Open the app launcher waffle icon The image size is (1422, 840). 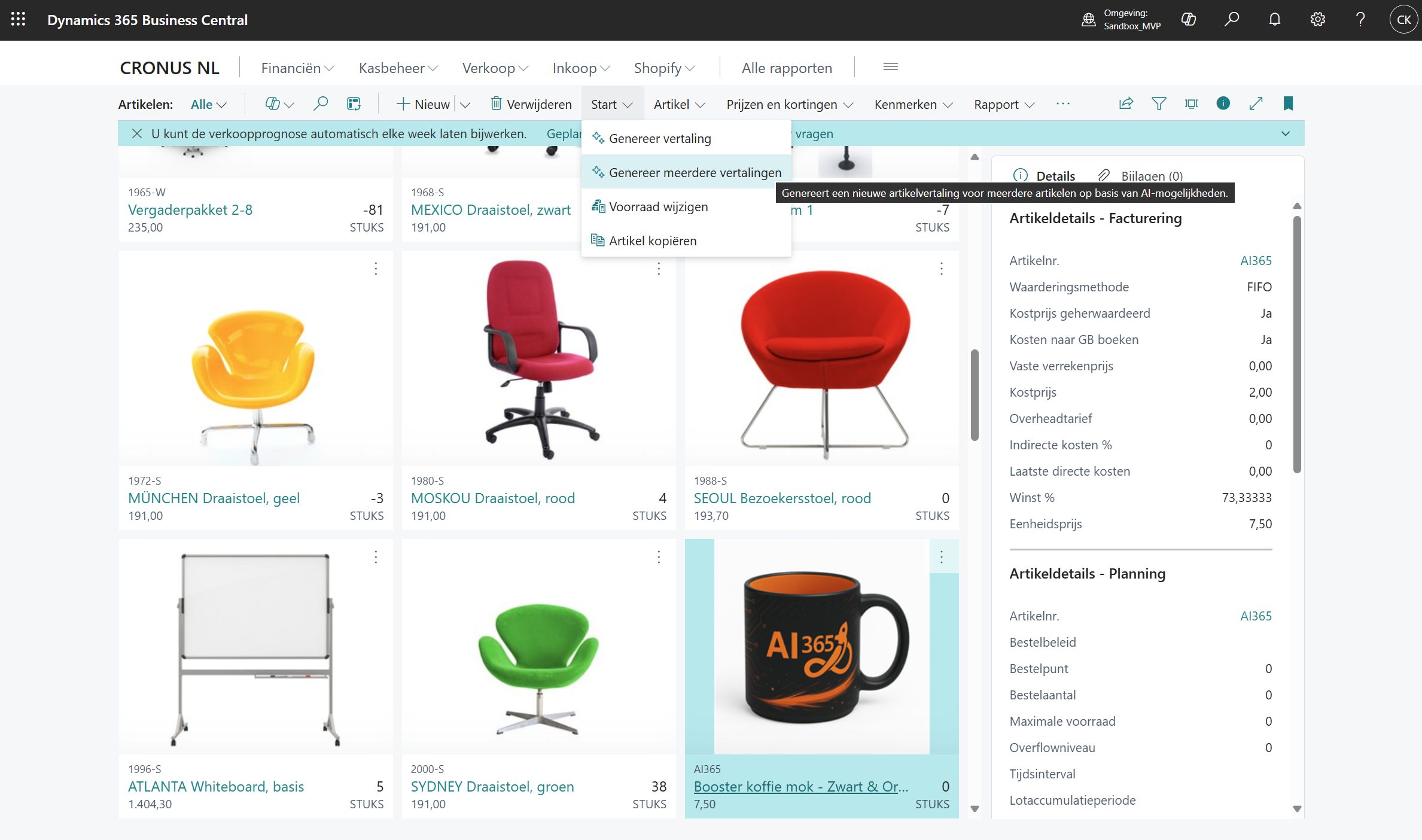click(x=18, y=20)
